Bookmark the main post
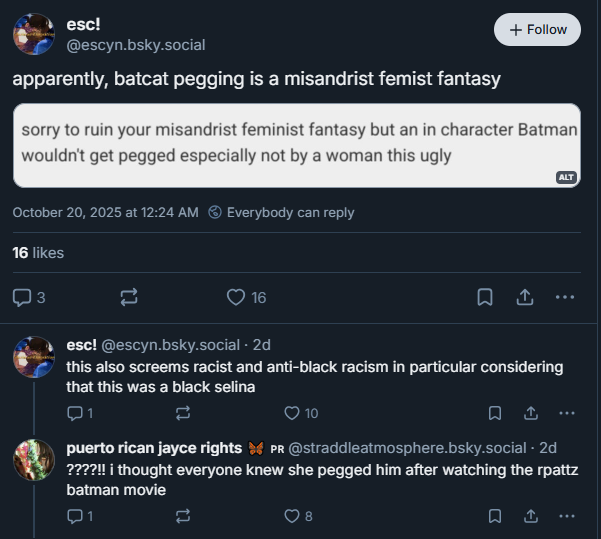The width and height of the screenshot is (601, 539). coord(485,297)
